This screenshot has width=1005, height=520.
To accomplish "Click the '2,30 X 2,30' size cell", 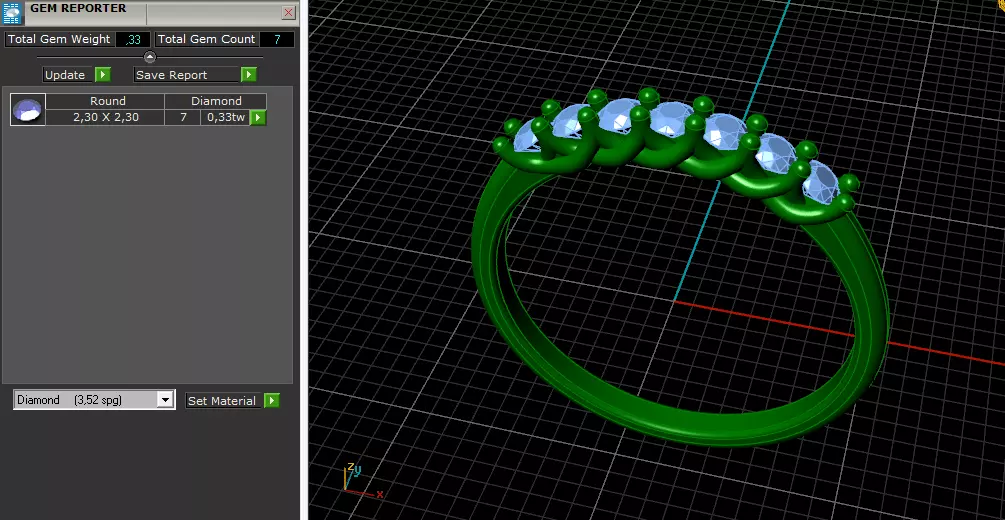I will point(106,117).
